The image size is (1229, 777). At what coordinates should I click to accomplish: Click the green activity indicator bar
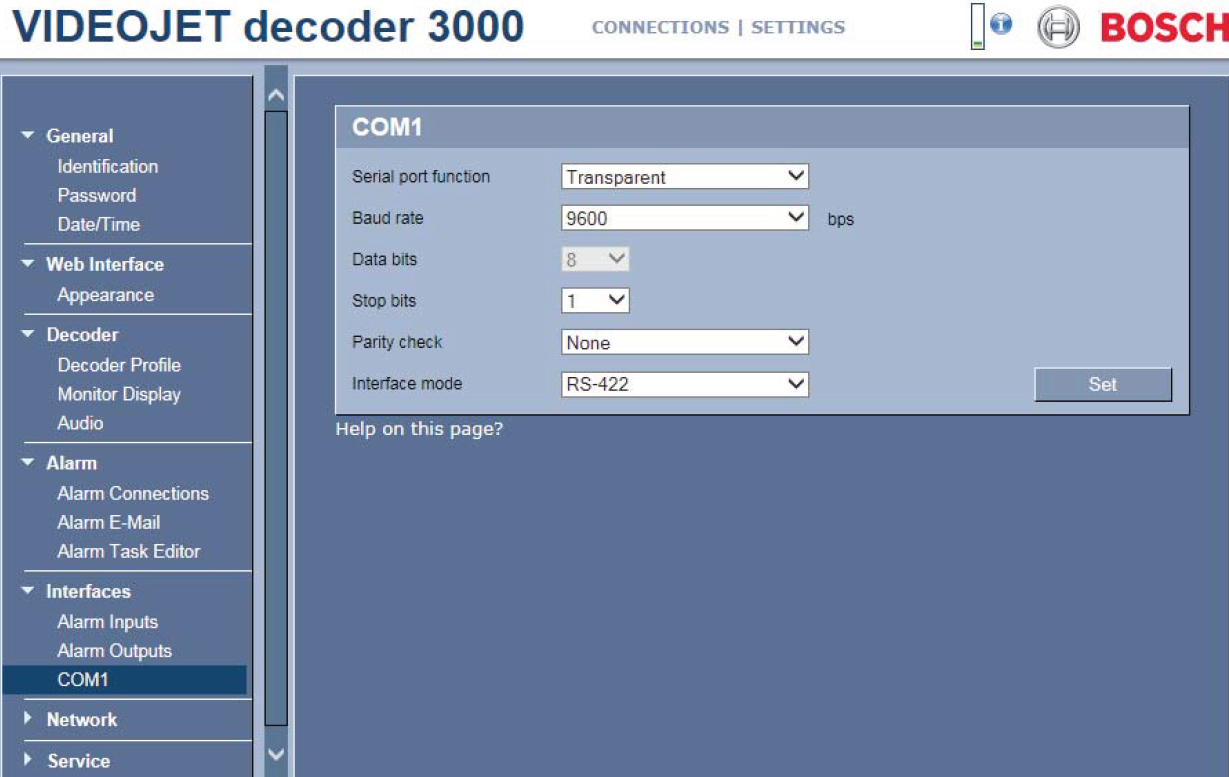coord(977,28)
